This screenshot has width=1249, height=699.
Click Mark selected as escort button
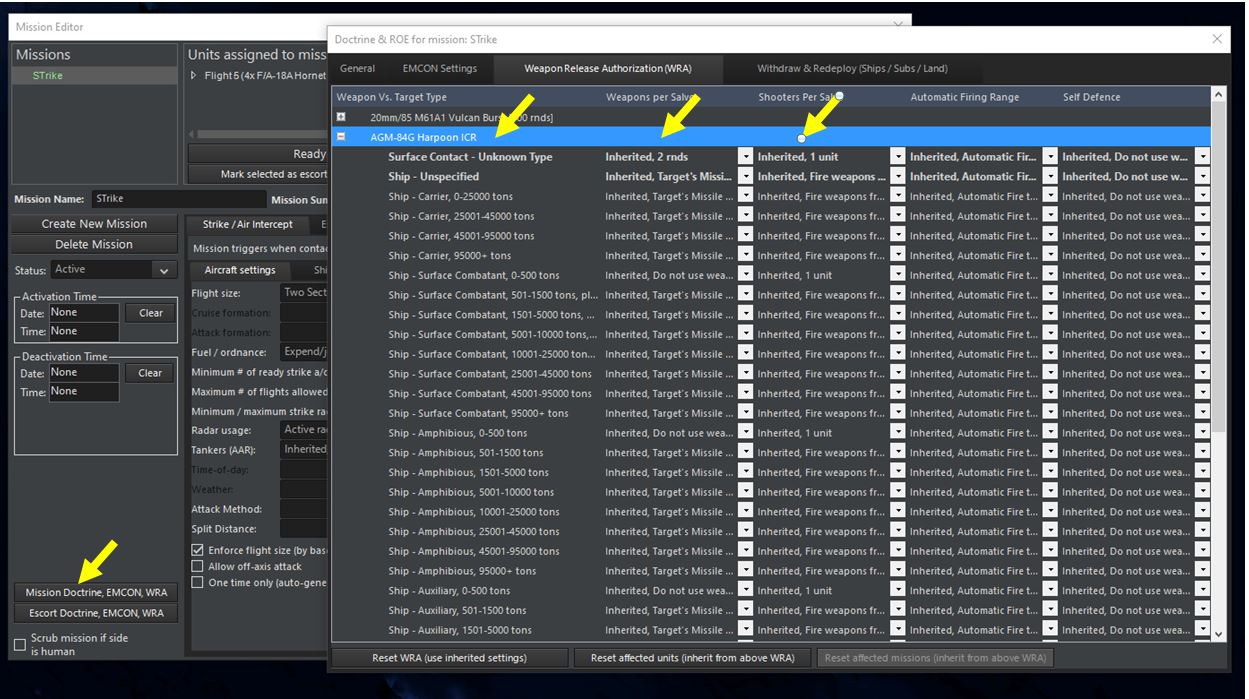(x=258, y=174)
